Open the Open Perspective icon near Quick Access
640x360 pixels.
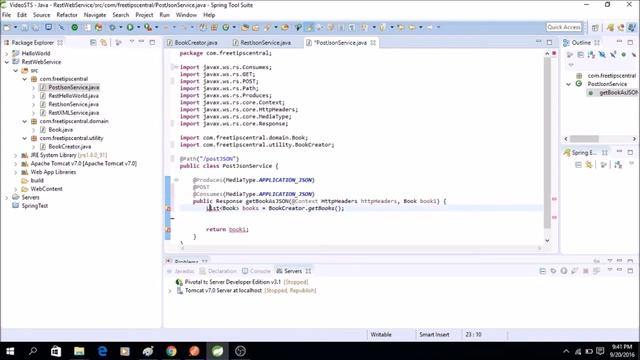point(595,27)
